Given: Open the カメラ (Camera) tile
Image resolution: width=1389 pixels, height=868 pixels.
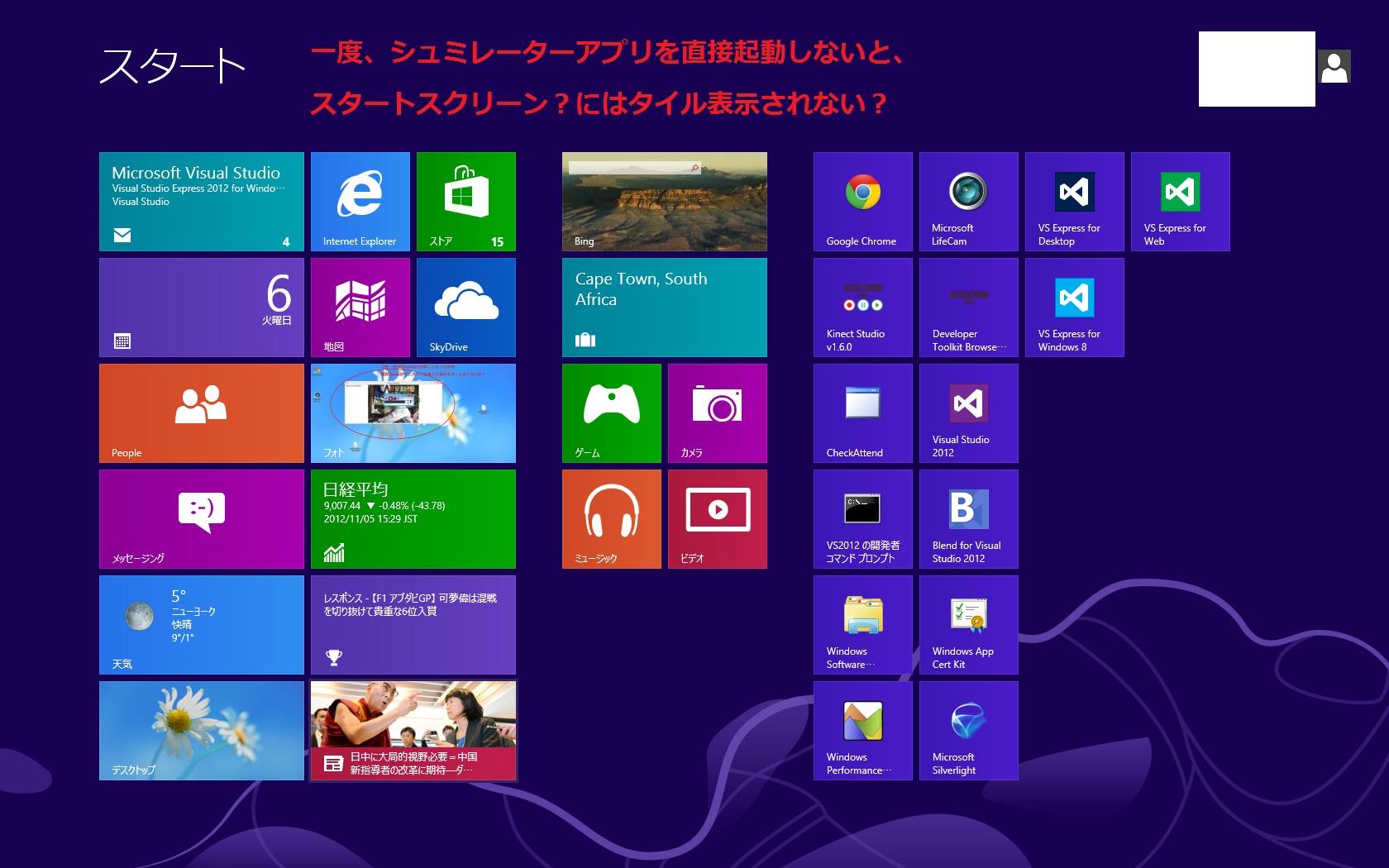Looking at the screenshot, I should click(x=718, y=413).
